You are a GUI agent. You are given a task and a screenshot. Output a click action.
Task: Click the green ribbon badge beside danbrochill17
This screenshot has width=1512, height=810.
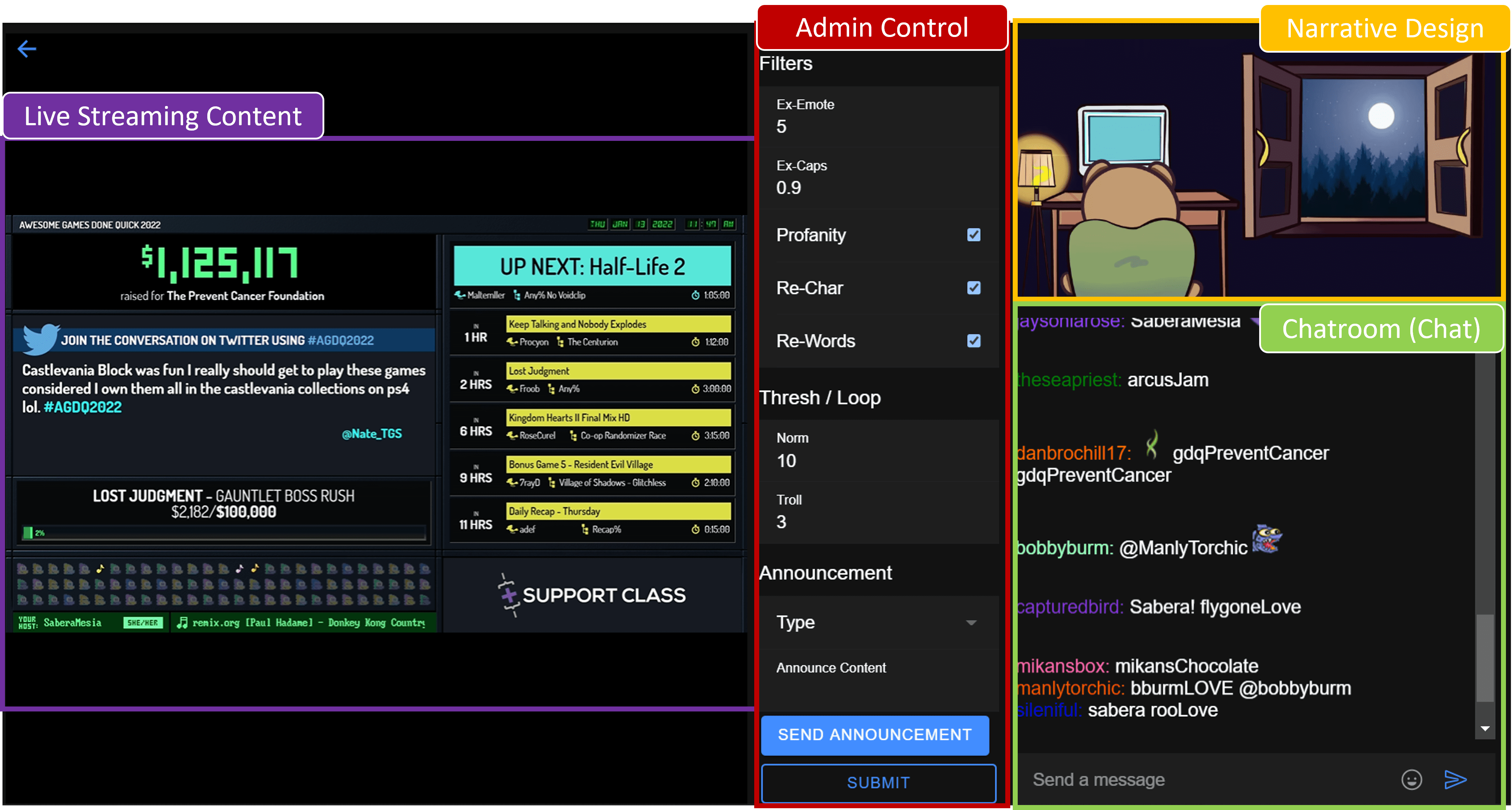tap(1152, 445)
